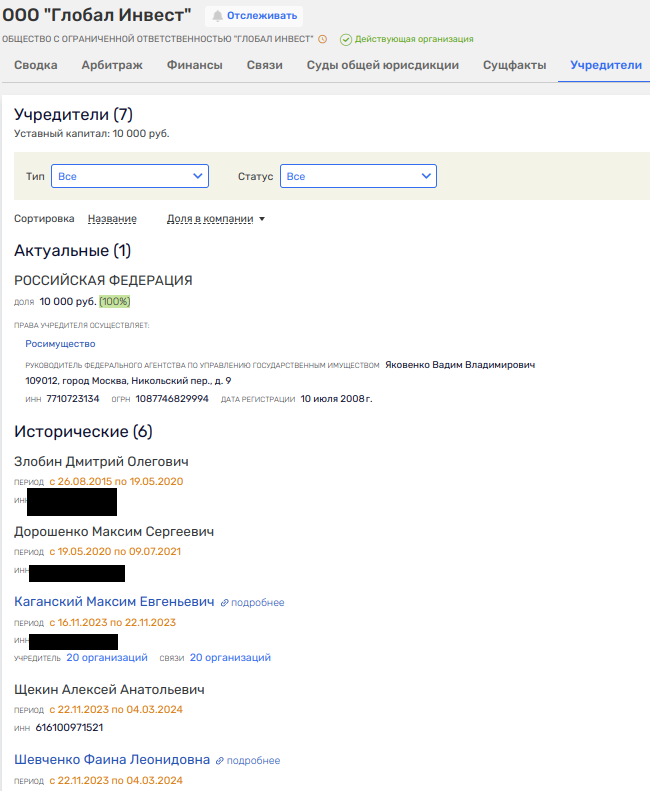
Task: Click the date 10 июля 2008 г.
Action: pyautogui.click(x=336, y=399)
